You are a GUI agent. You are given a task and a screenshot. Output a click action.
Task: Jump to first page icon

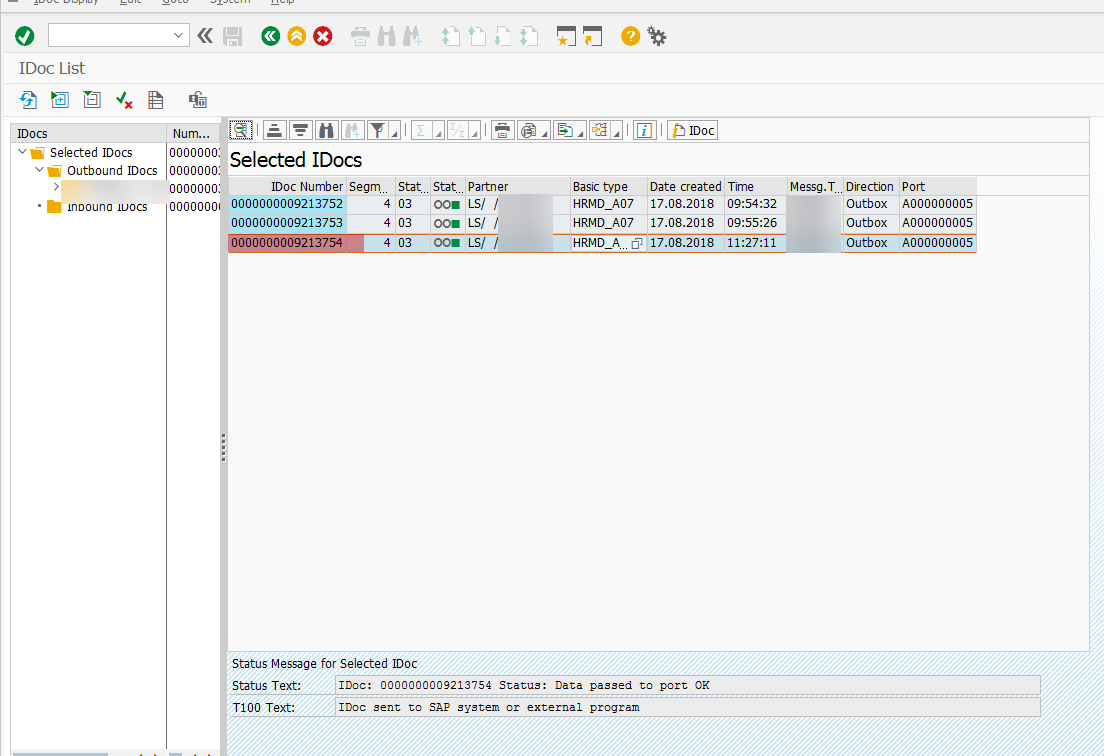pyautogui.click(x=450, y=36)
